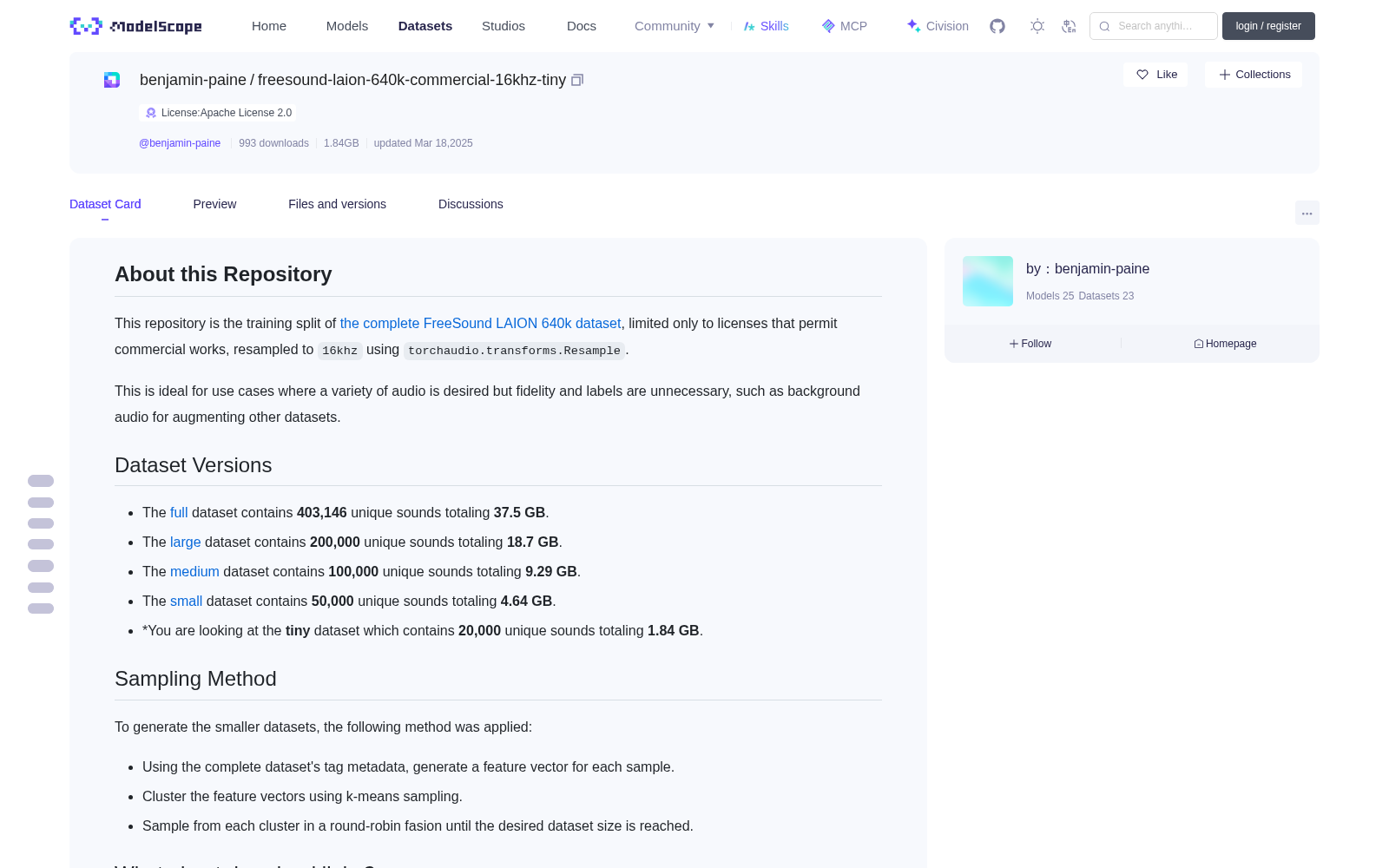Add dataset to Collections
1389x868 pixels.
tap(1254, 75)
